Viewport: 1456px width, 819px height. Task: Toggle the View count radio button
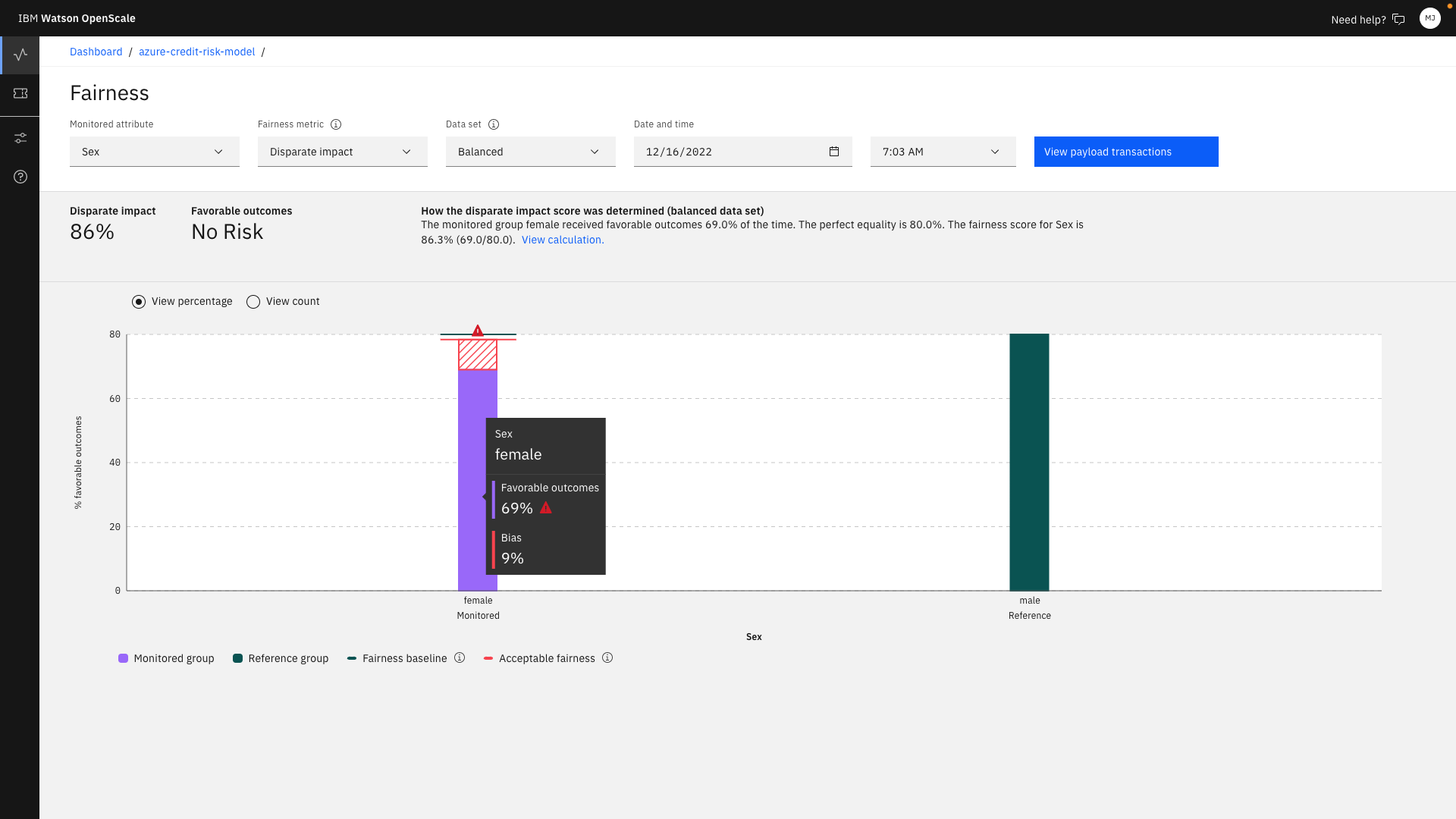(x=254, y=301)
